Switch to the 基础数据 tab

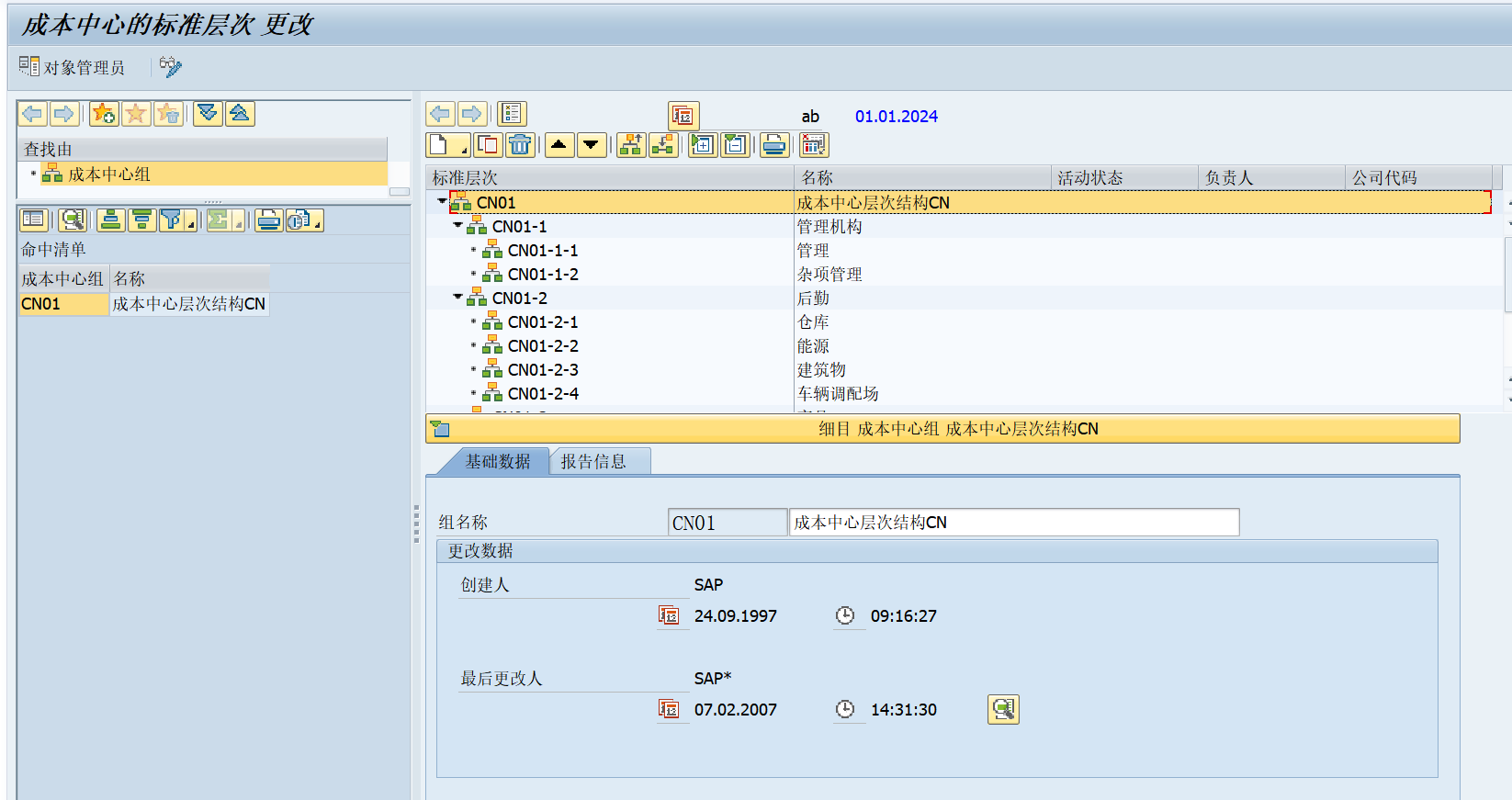(497, 461)
